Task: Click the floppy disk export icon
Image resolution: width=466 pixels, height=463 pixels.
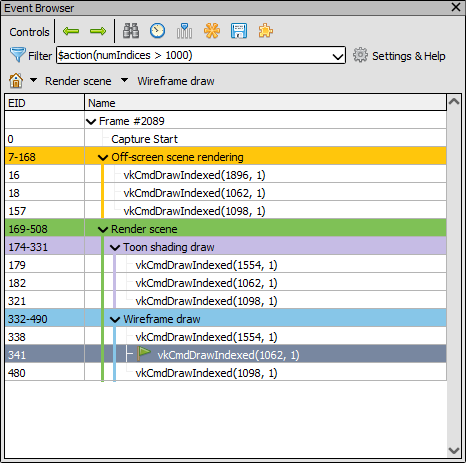Action: (239, 31)
